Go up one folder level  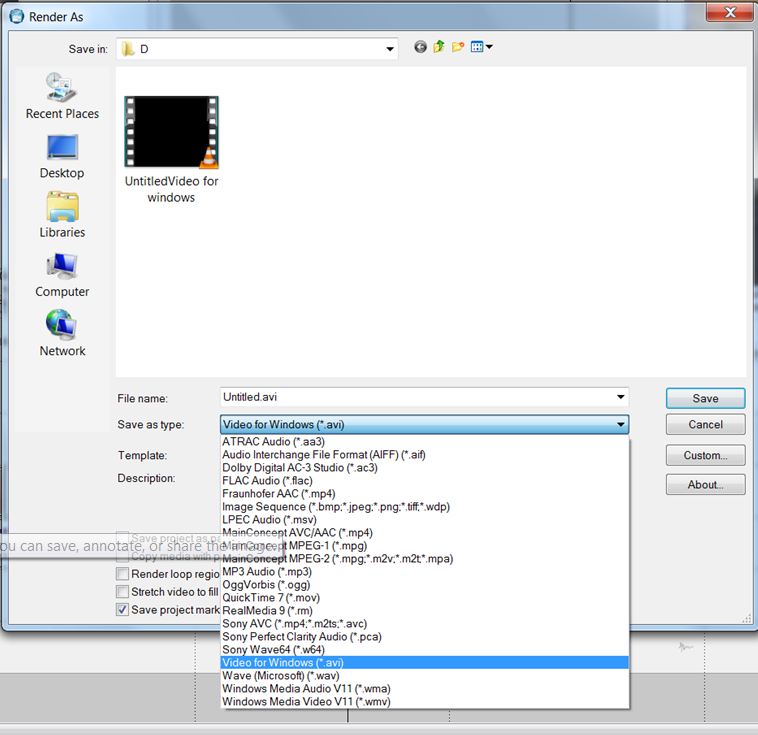tap(439, 47)
